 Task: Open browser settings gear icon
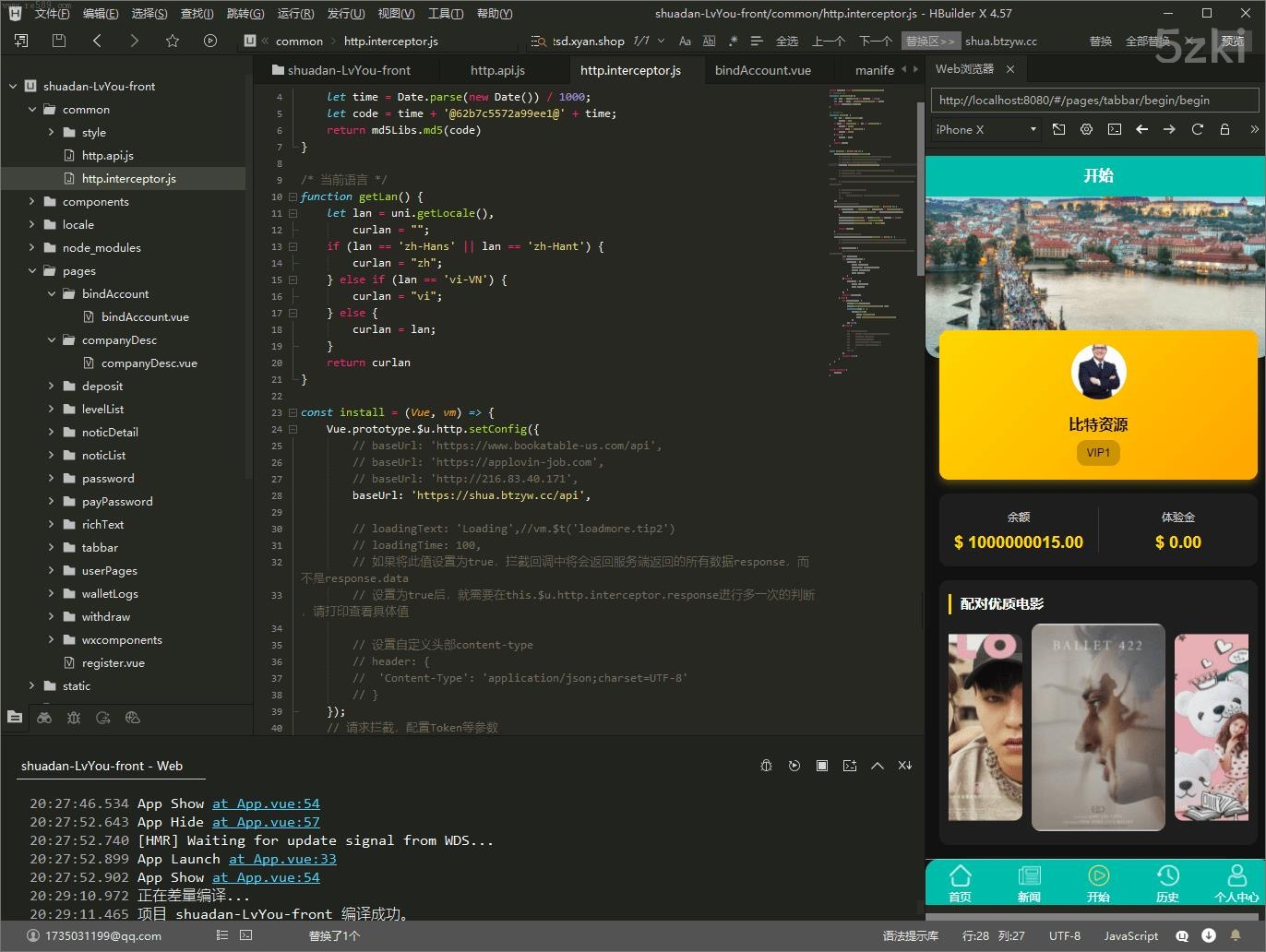pos(1086,130)
